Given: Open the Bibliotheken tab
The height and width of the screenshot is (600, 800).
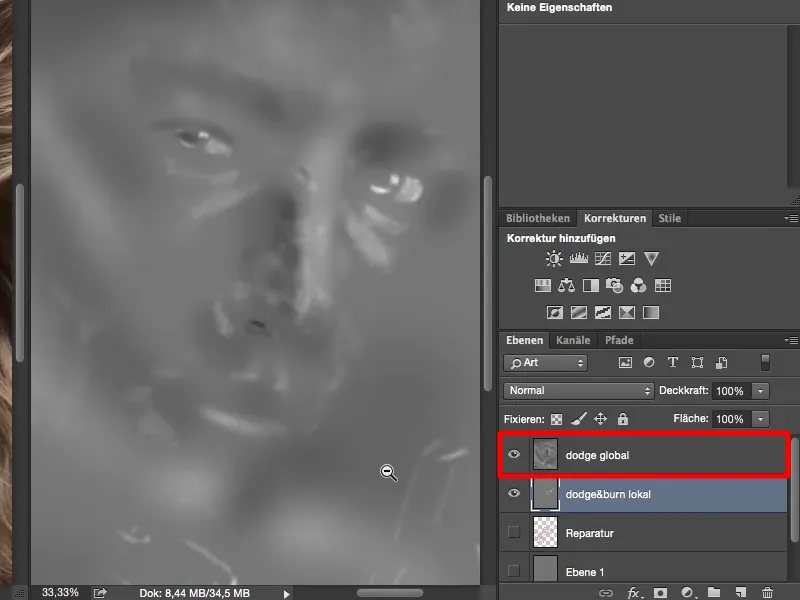Looking at the screenshot, I should tap(536, 218).
